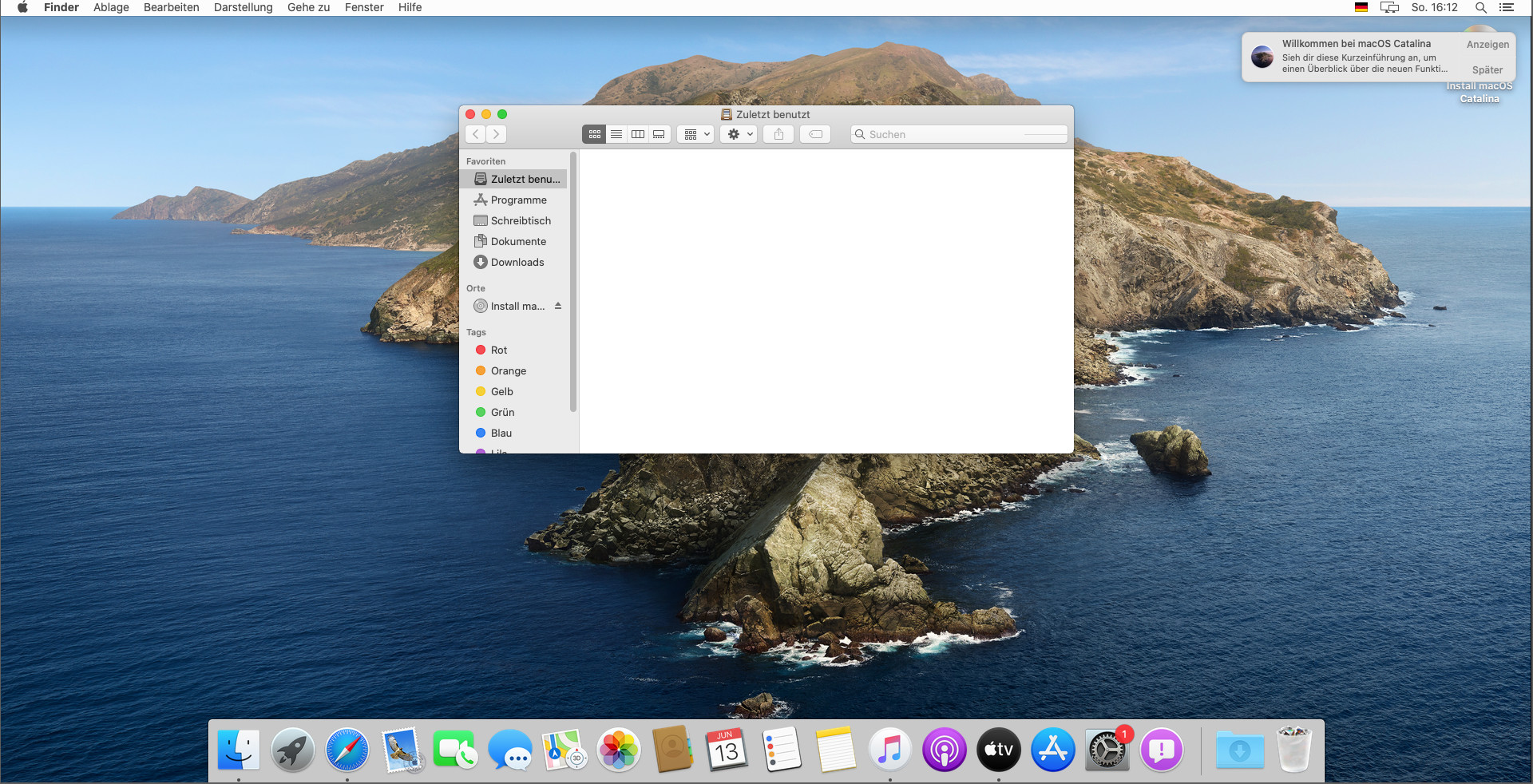Open the German input source menu
Viewport: 1533px width, 784px height.
click(1361, 7)
